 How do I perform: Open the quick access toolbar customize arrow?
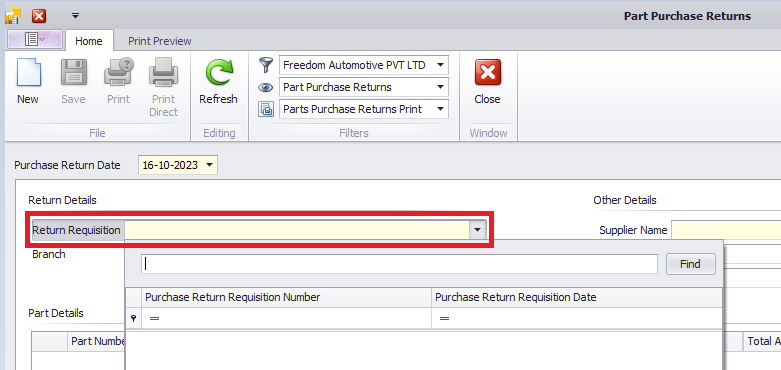75,16
